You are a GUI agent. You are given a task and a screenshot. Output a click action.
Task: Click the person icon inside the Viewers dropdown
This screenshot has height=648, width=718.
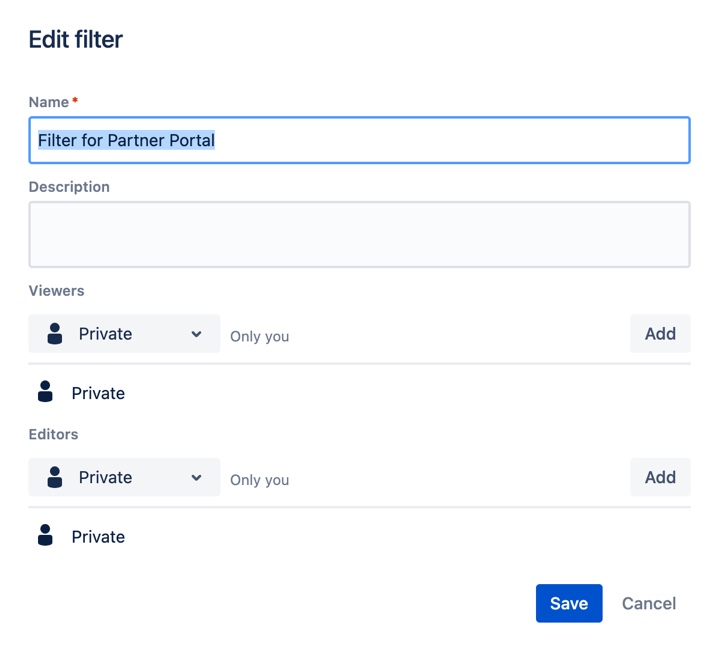55,334
